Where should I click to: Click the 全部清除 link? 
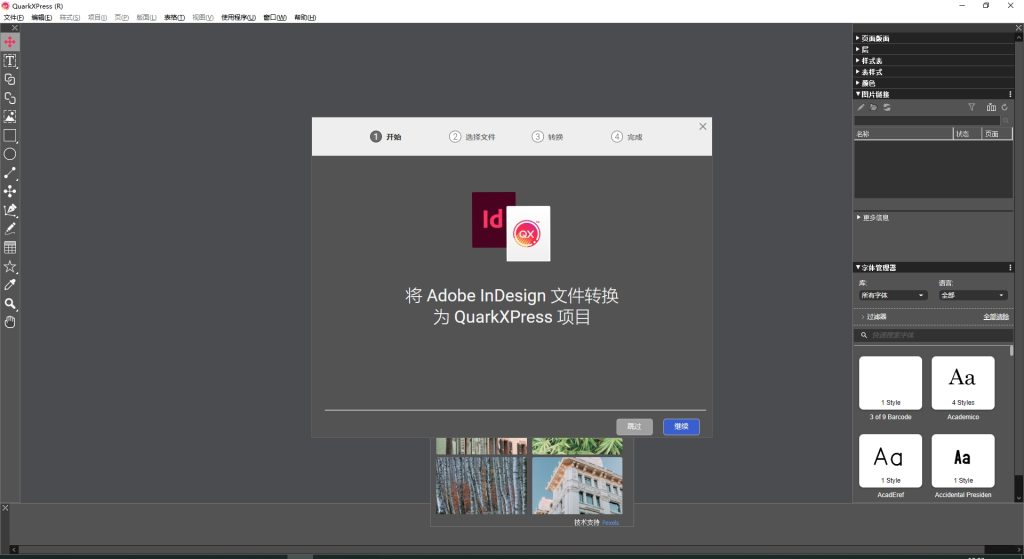pyautogui.click(x=996, y=317)
